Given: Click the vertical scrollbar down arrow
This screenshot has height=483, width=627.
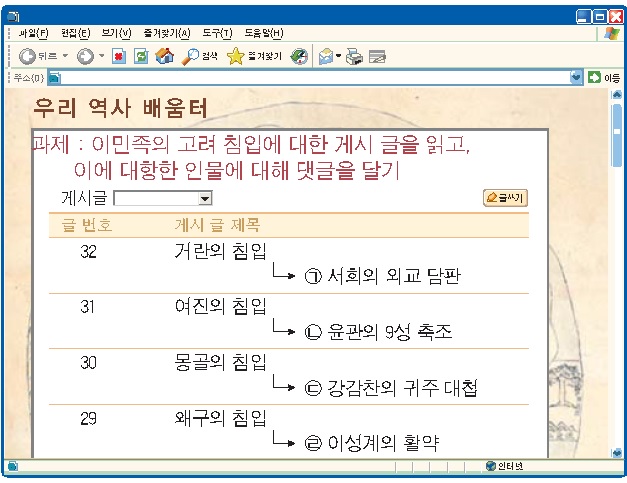Looking at the screenshot, I should pos(617,450).
